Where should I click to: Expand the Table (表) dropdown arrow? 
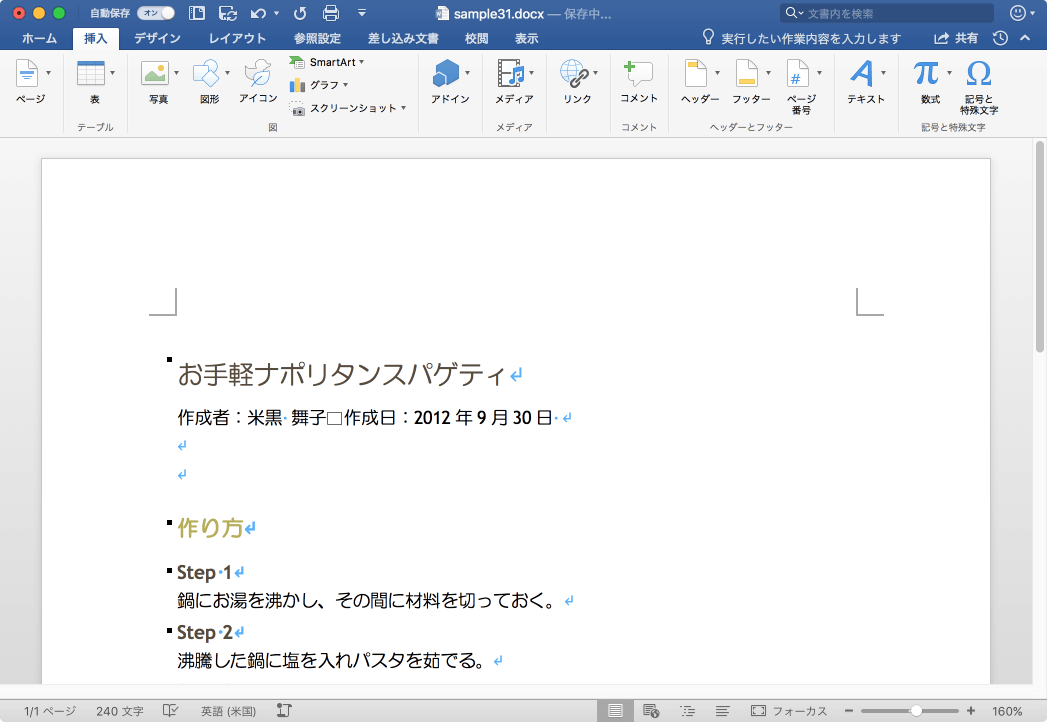click(x=112, y=73)
